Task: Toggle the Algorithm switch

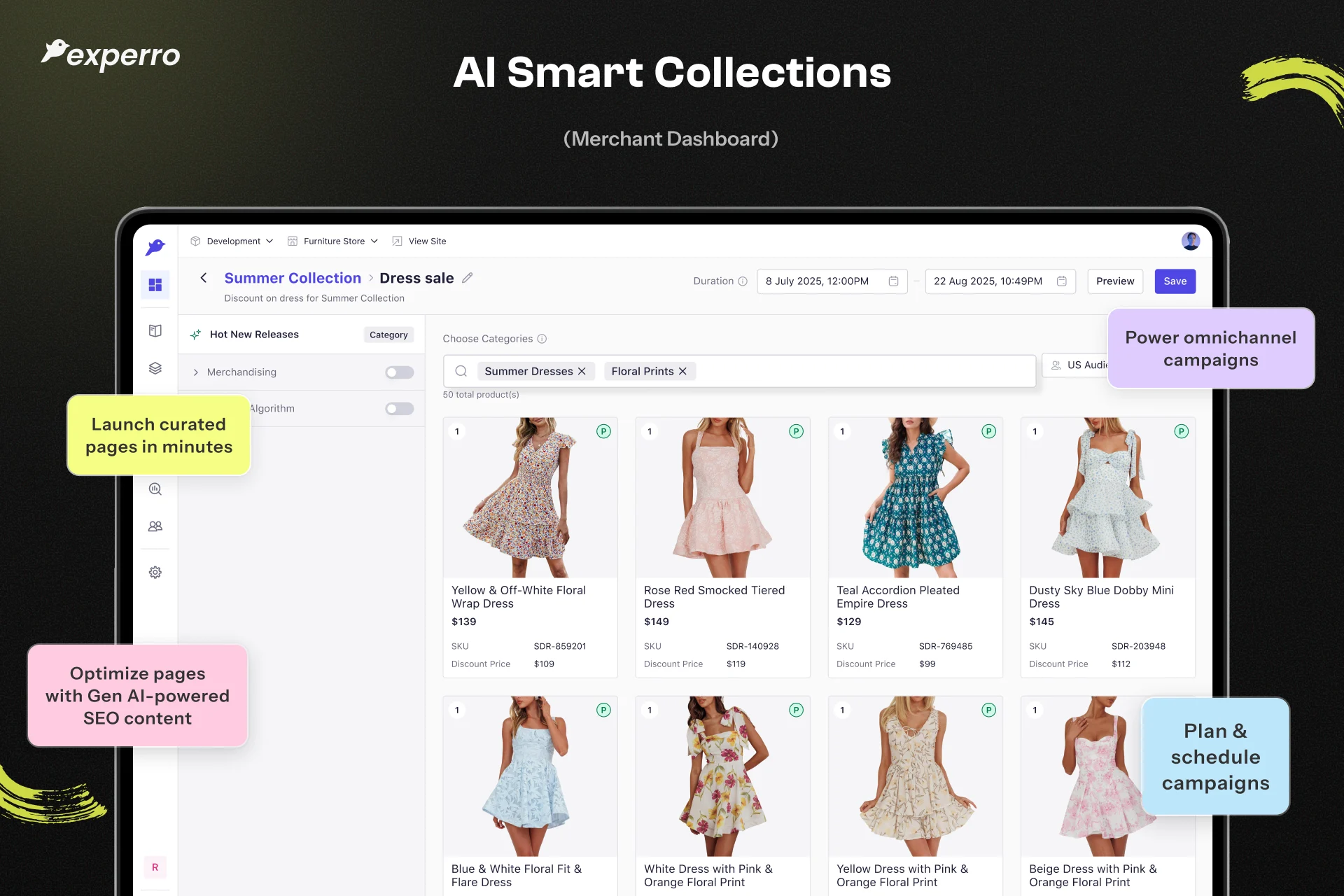Action: click(399, 409)
